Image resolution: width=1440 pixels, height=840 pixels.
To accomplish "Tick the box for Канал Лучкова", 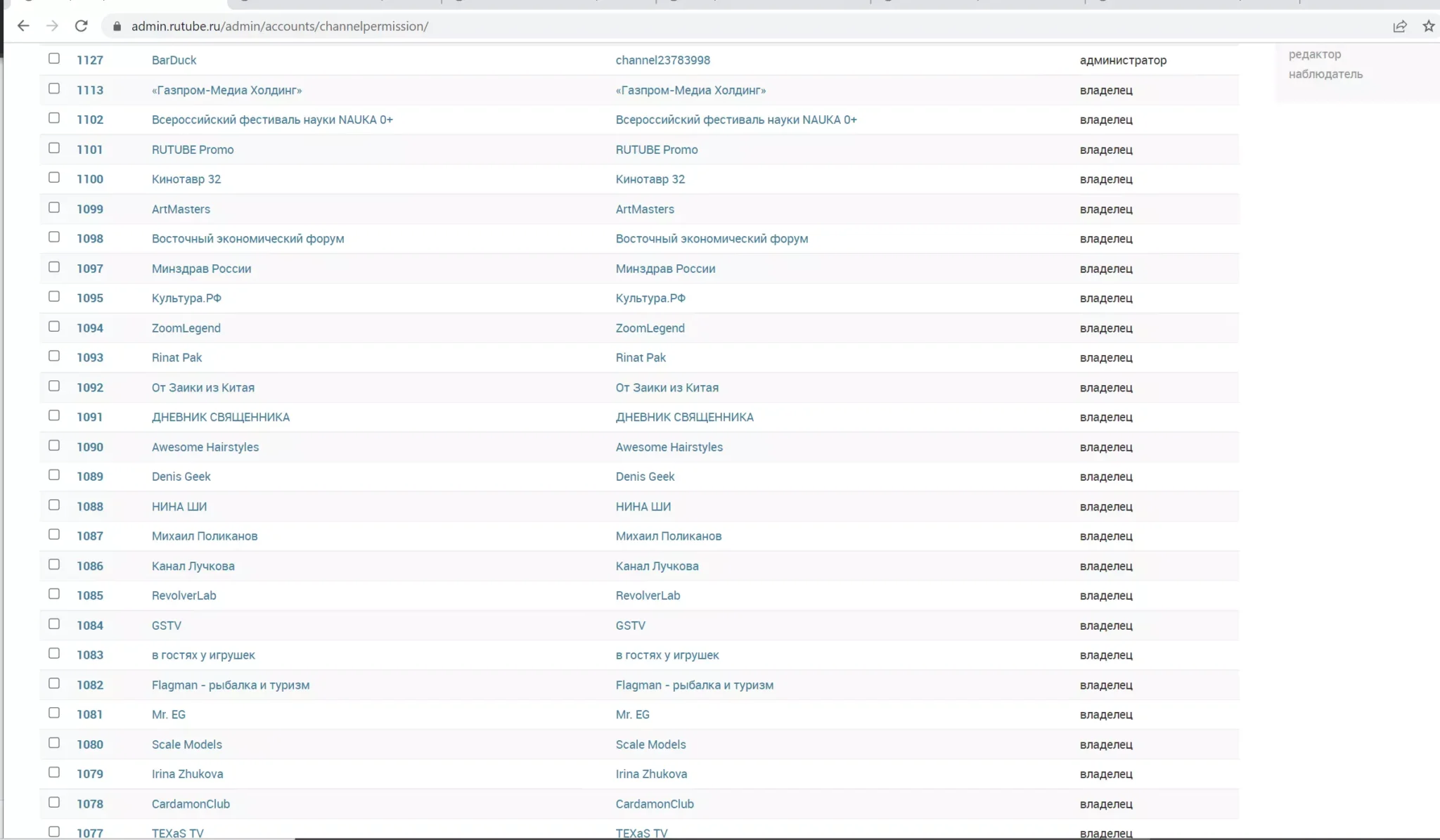I will coord(54,564).
